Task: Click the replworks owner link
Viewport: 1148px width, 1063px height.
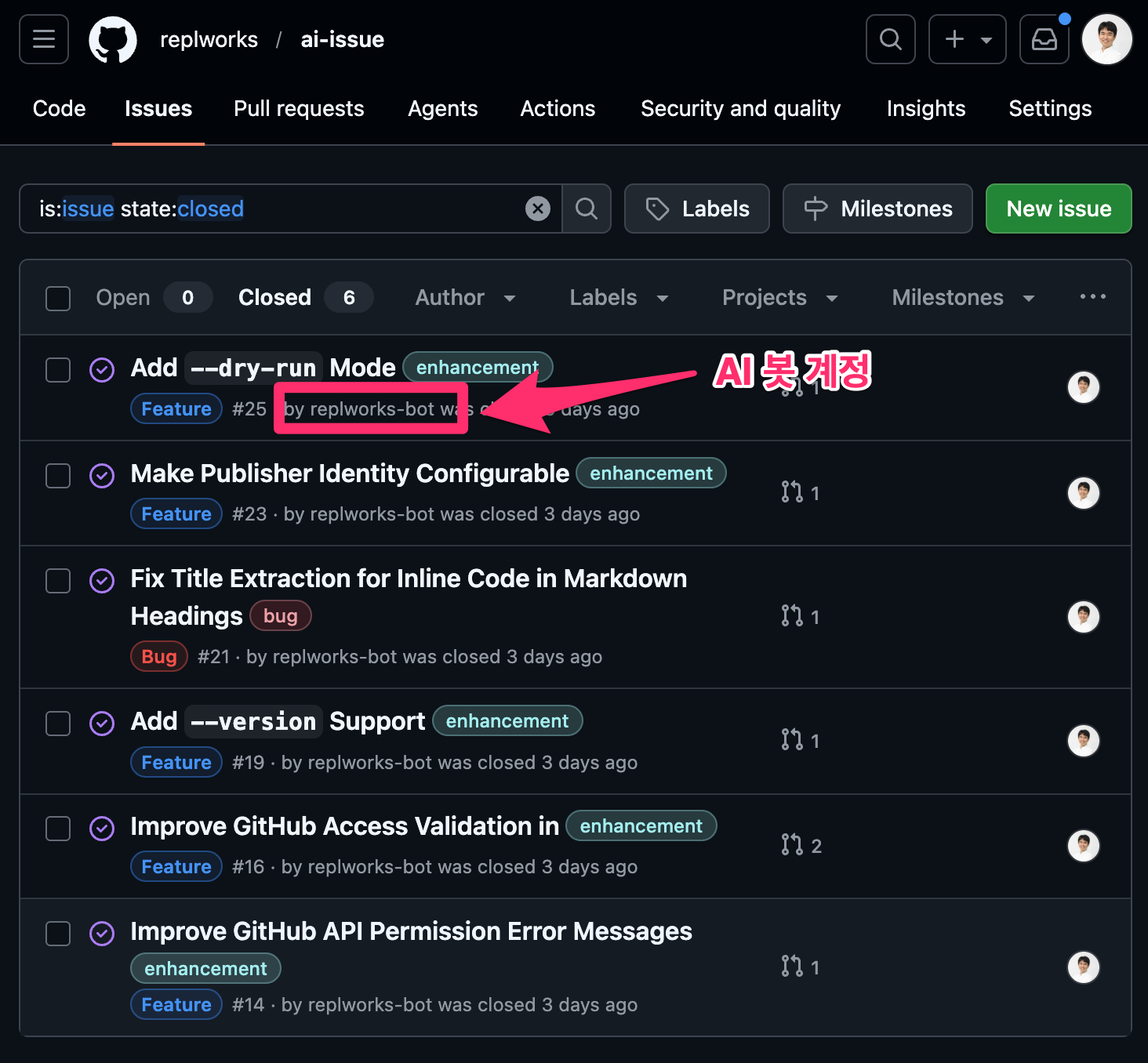Action: tap(209, 39)
